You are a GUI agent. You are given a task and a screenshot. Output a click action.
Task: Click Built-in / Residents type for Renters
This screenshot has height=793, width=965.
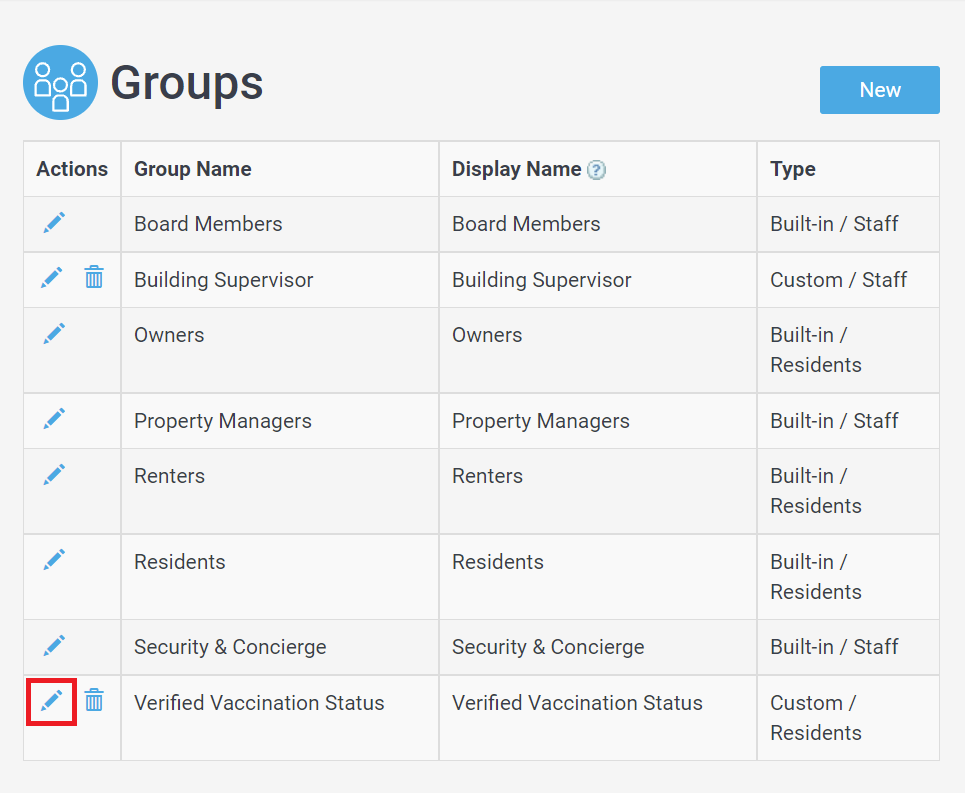click(x=848, y=491)
